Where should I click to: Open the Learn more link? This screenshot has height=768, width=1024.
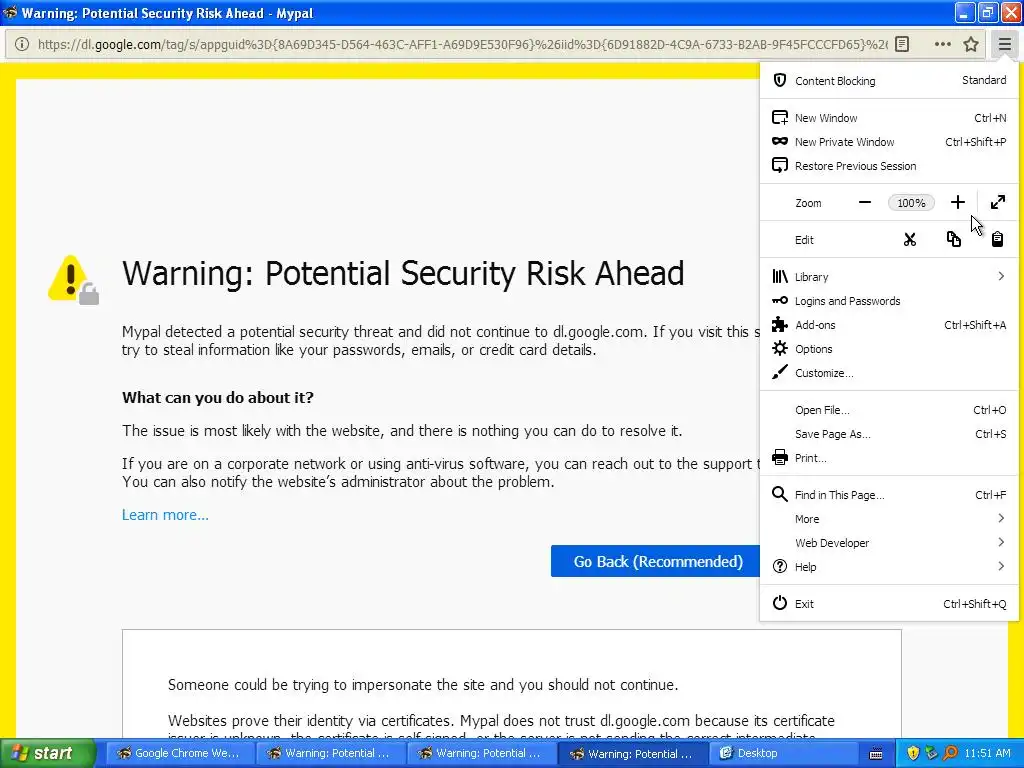pos(165,515)
